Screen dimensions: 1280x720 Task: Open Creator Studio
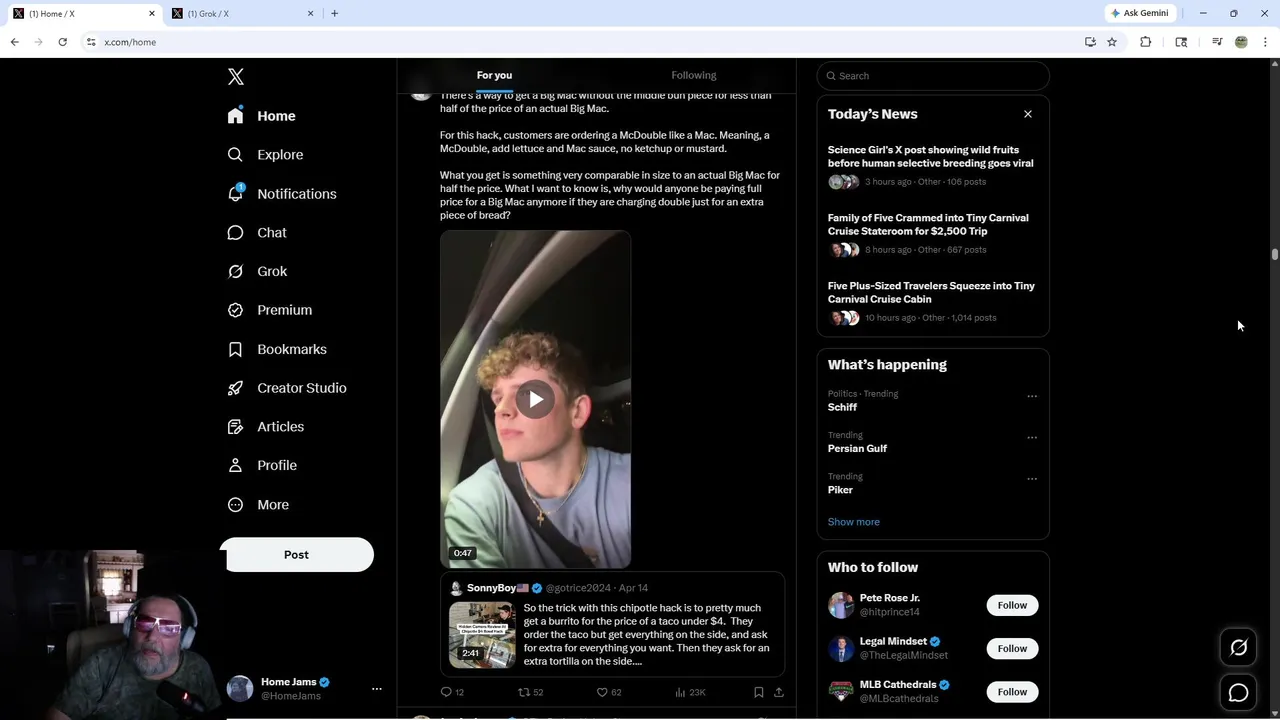coord(286,388)
